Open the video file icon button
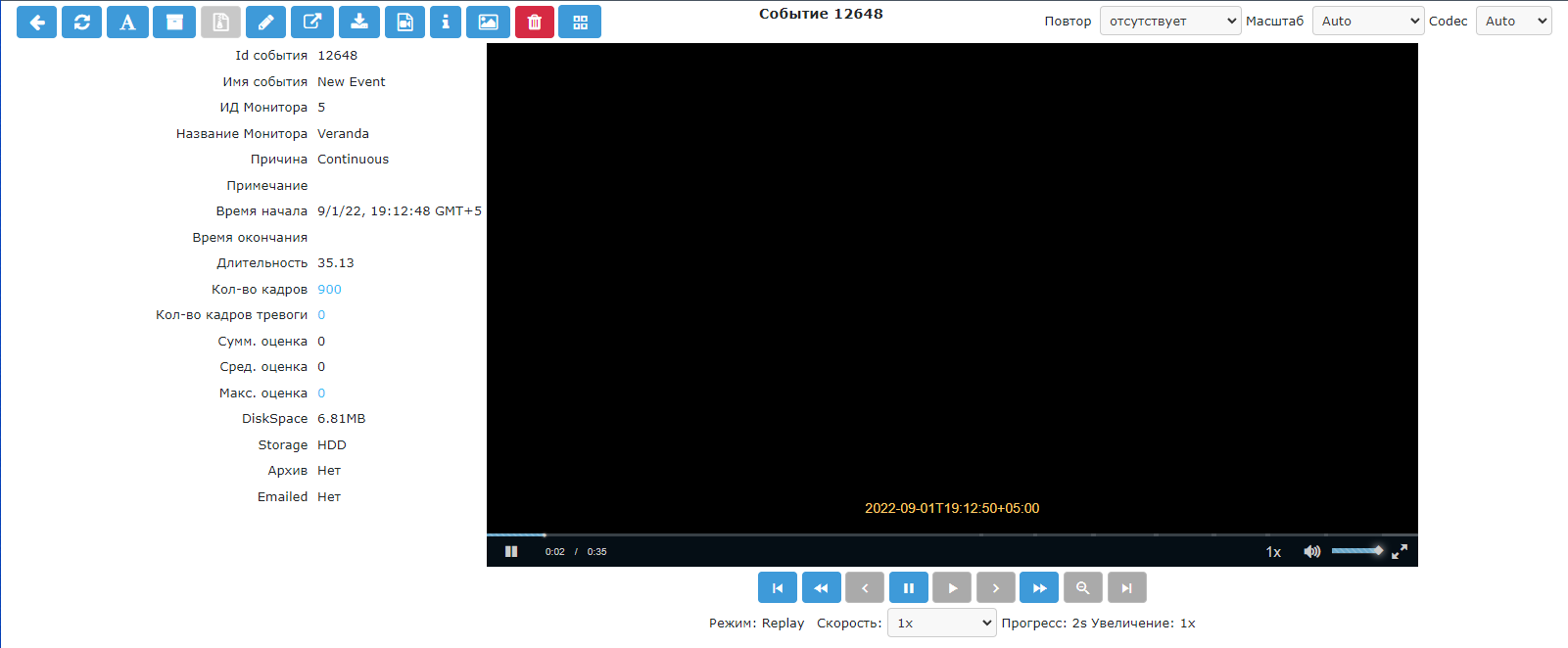This screenshot has width=1568, height=648. [x=404, y=22]
